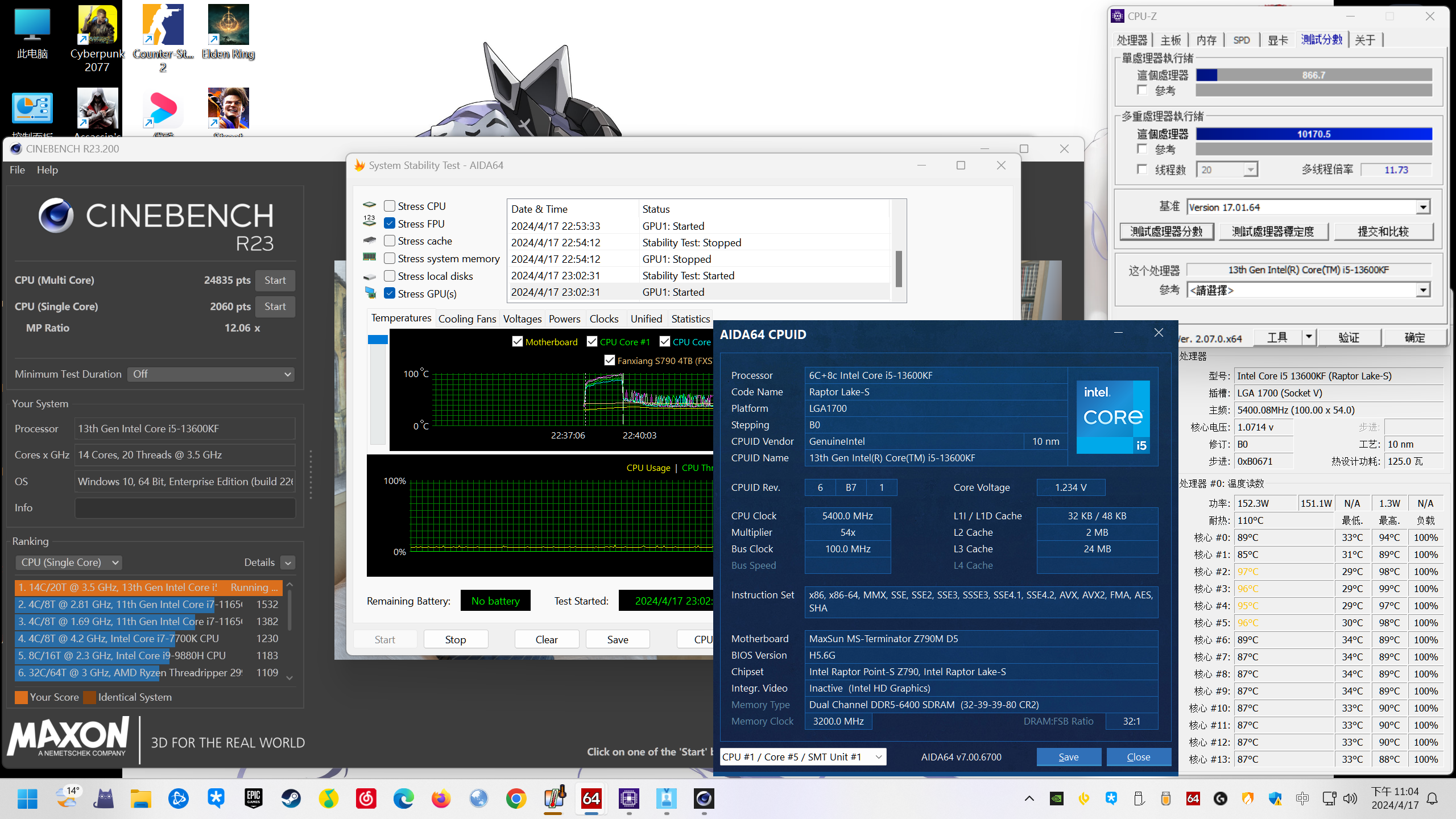Image resolution: width=1456 pixels, height=819 pixels.
Task: Save AIDA64 CPUID report
Action: click(x=1069, y=757)
